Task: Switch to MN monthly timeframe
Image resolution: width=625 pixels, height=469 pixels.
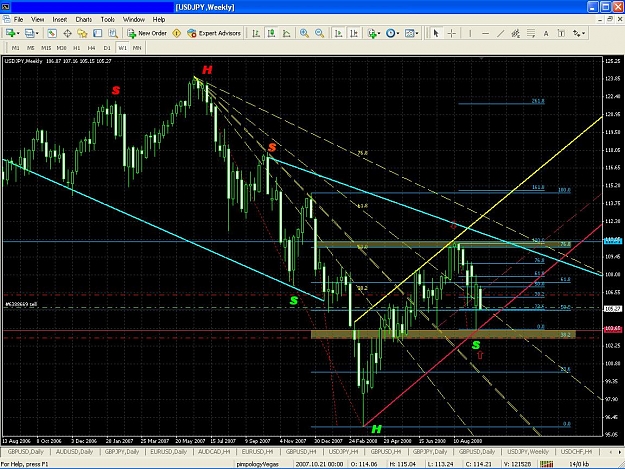Action: [x=137, y=48]
